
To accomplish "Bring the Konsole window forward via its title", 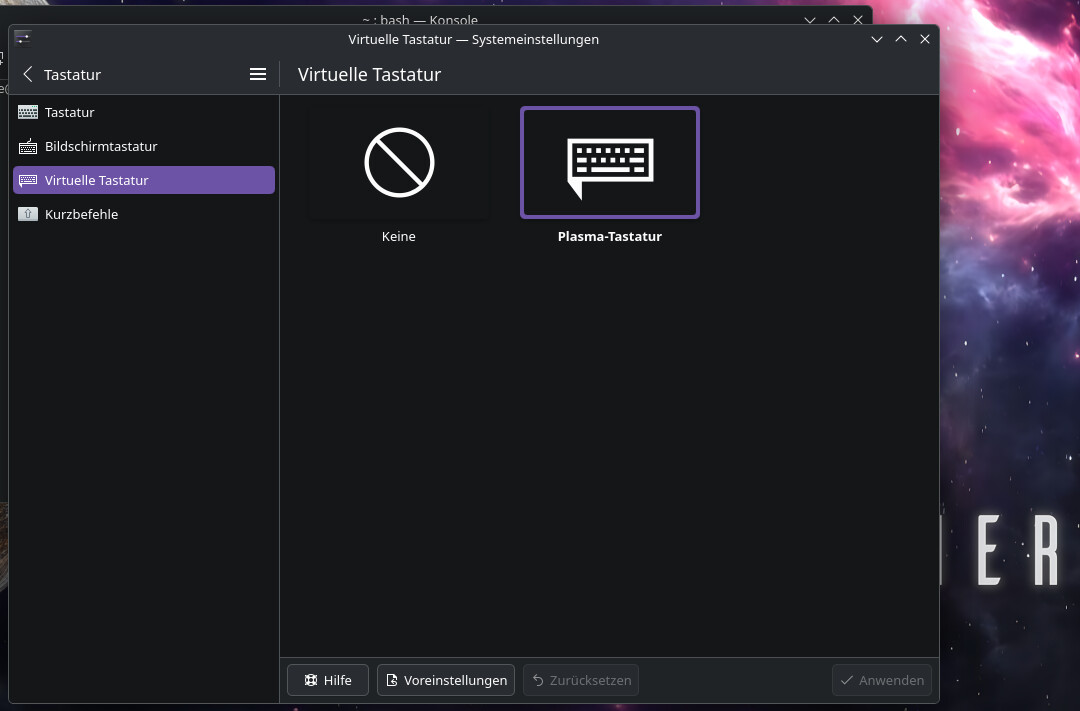I will (420, 19).
